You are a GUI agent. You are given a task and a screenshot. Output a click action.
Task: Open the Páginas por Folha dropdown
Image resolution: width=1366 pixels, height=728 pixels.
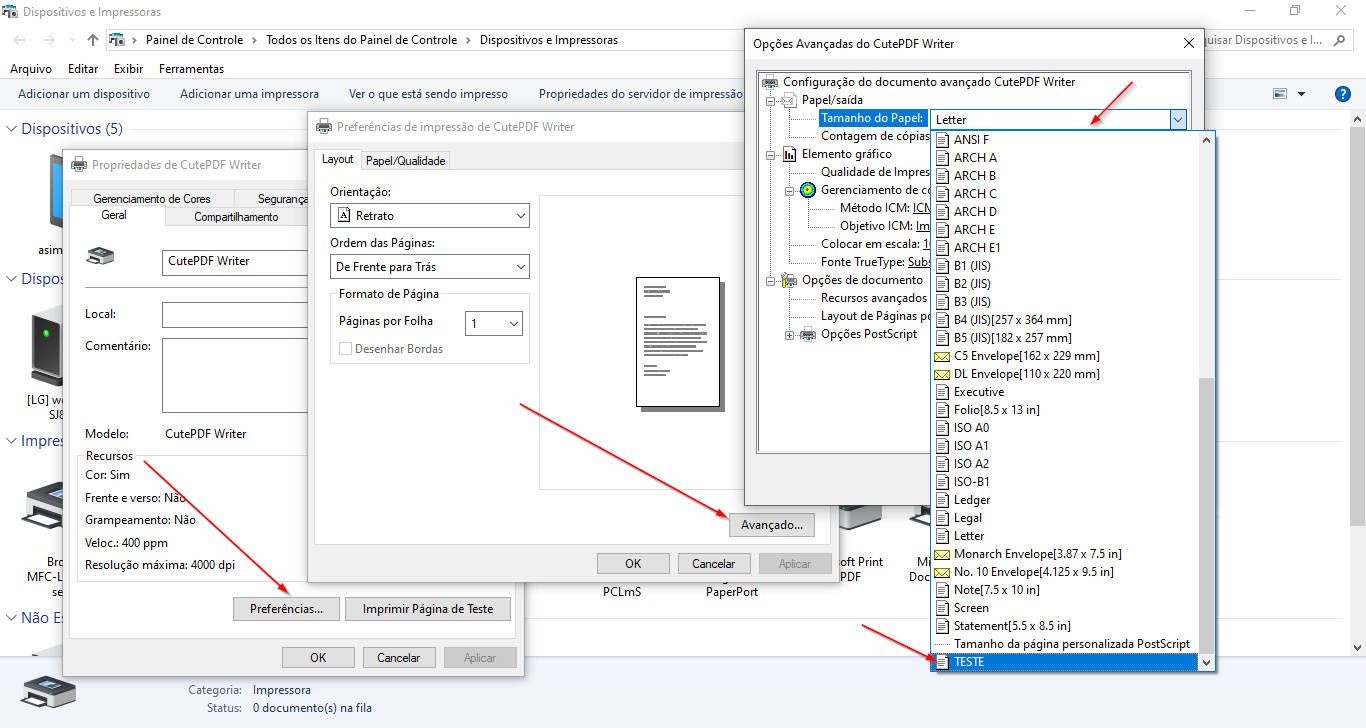494,324
